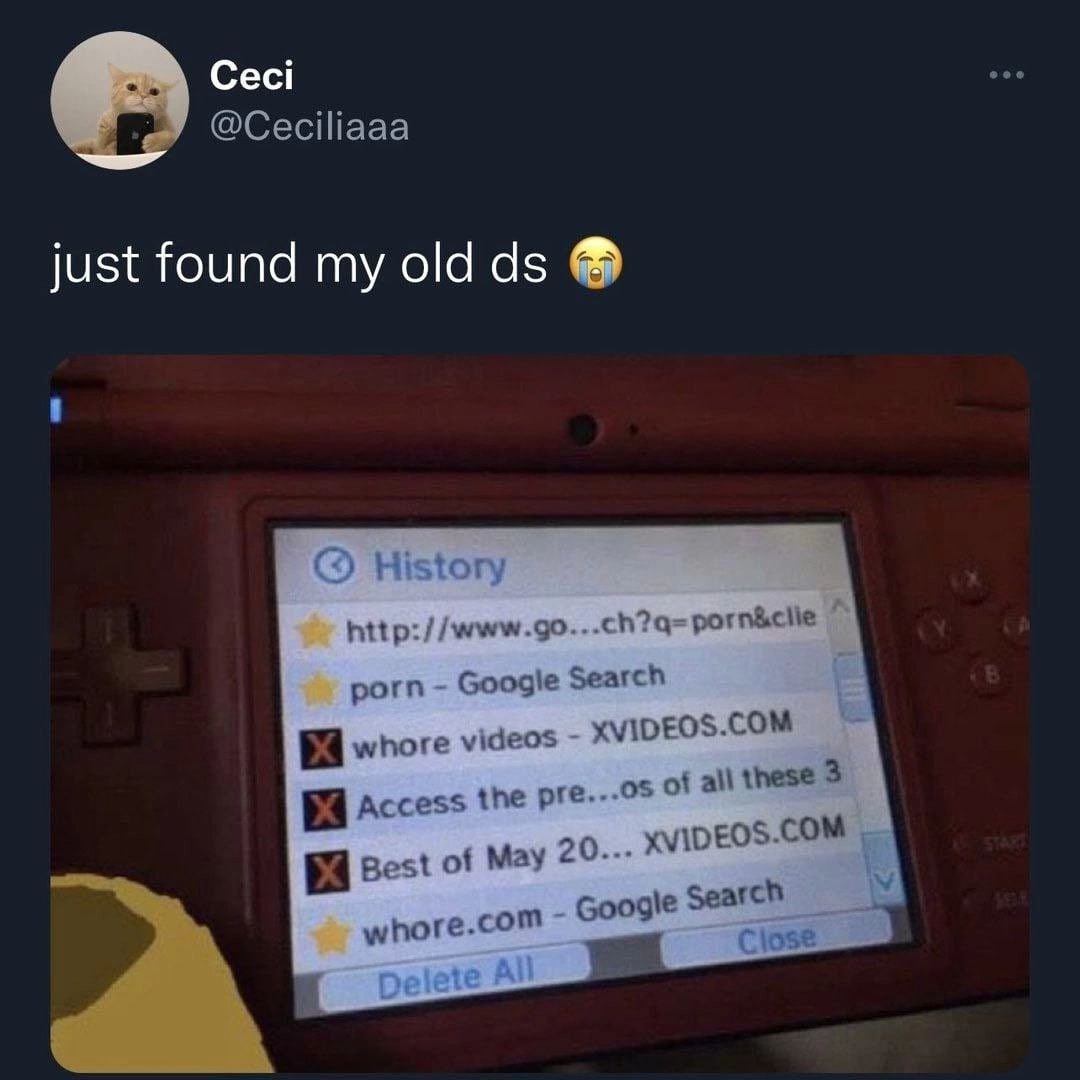The image size is (1080, 1080).
Task: Open Ceci's cat profile picture
Action: click(119, 100)
